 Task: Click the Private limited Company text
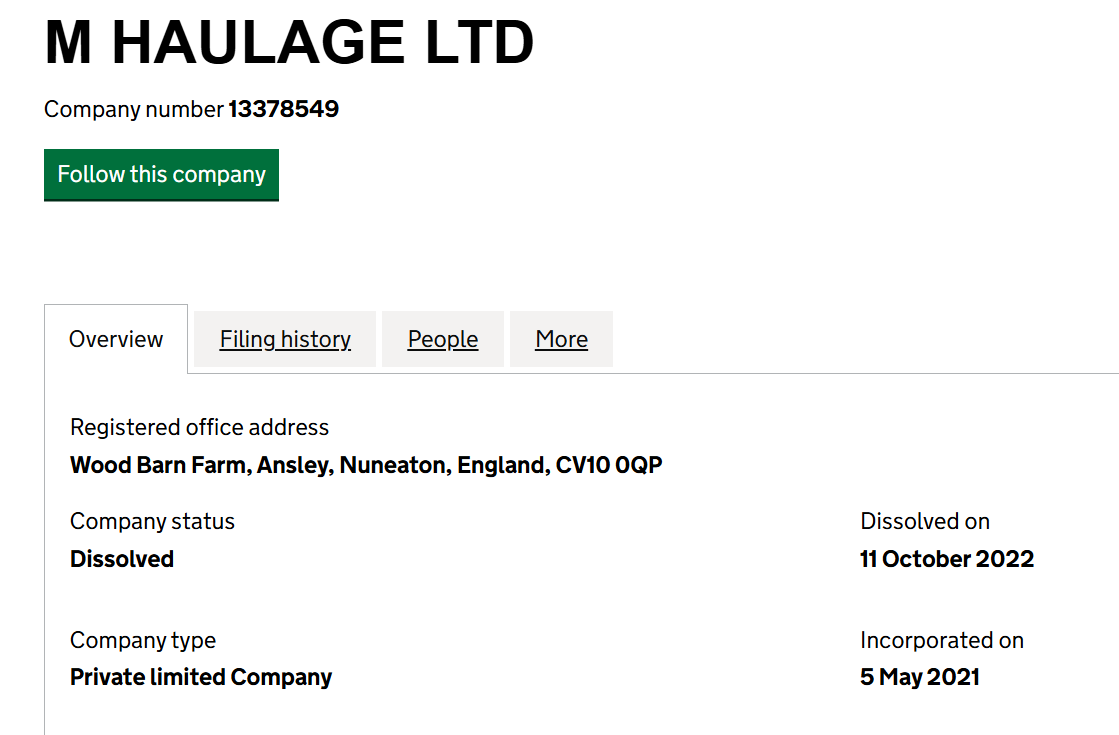point(201,677)
